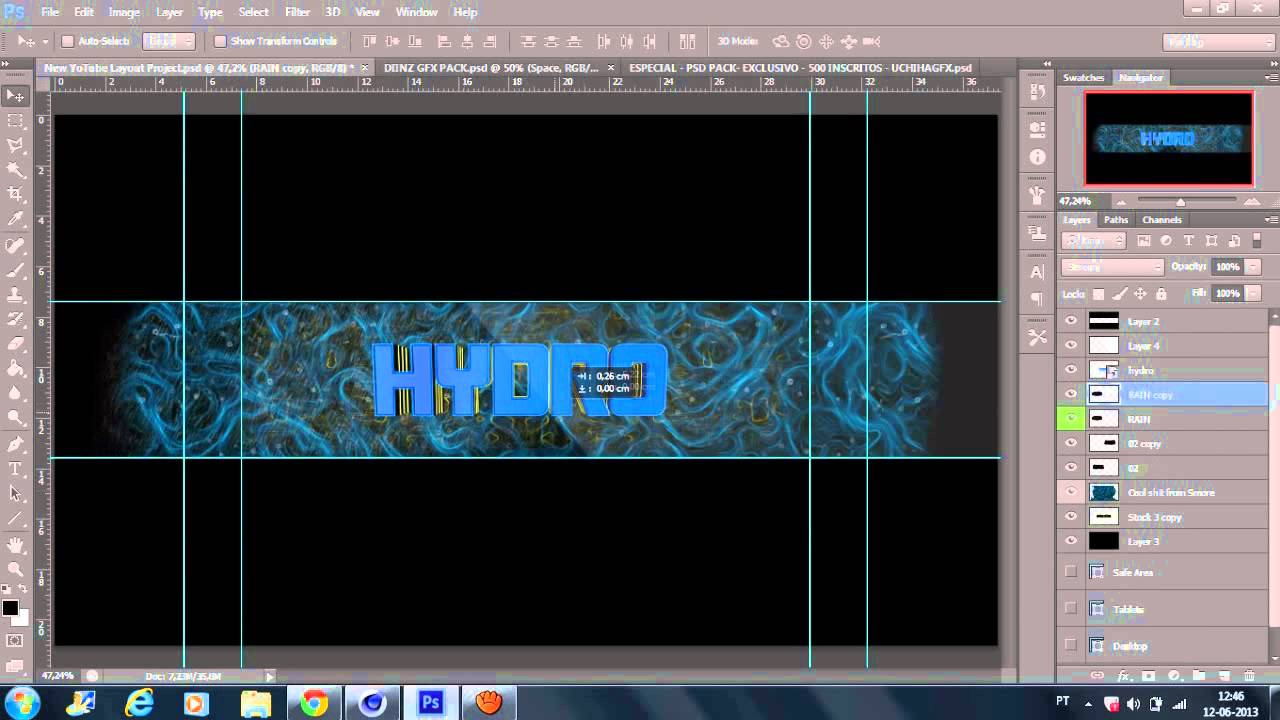The width and height of the screenshot is (1280, 720).
Task: Click the Link layers icon
Action: (1097, 677)
